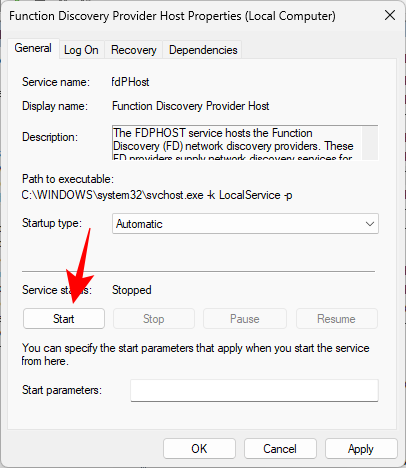Screen dimensions: 406x468
Task: Click the Stopped service status text
Action: coord(132,290)
